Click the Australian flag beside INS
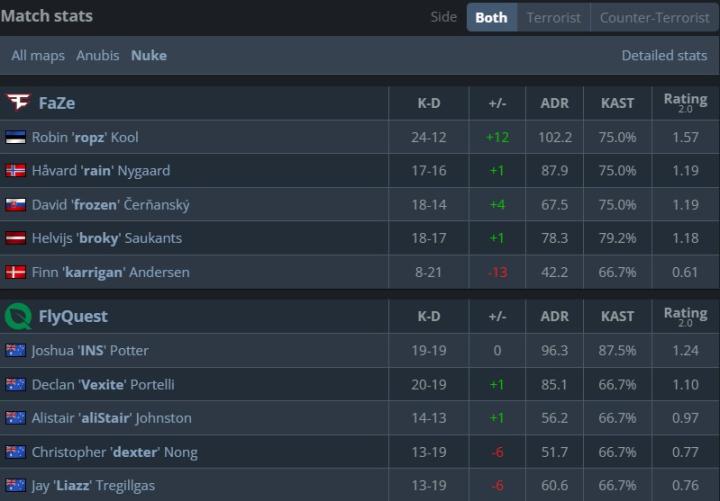This screenshot has width=720, height=501. pos(15,351)
